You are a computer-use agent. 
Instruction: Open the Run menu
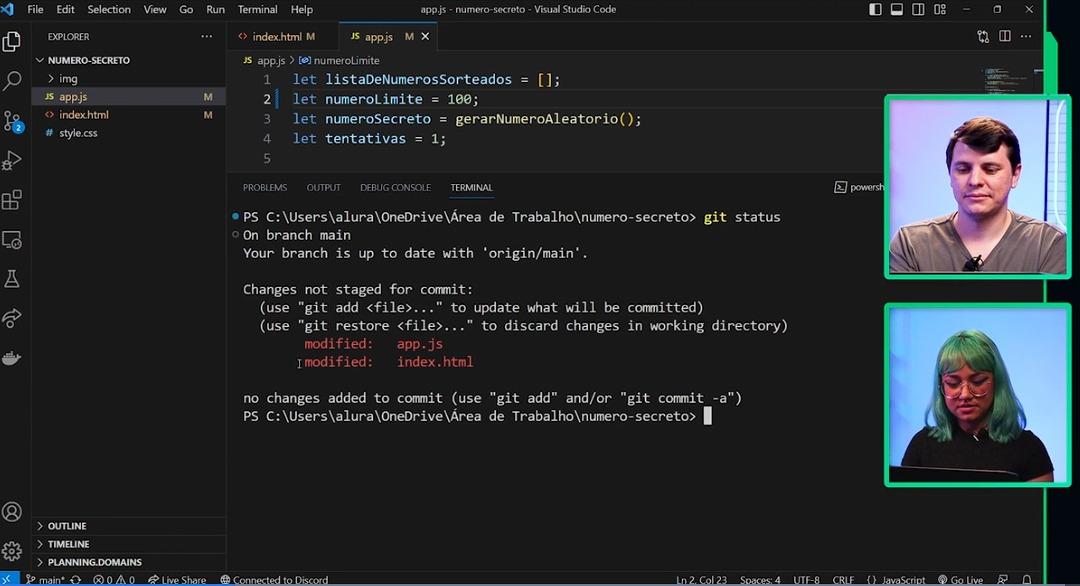point(216,10)
